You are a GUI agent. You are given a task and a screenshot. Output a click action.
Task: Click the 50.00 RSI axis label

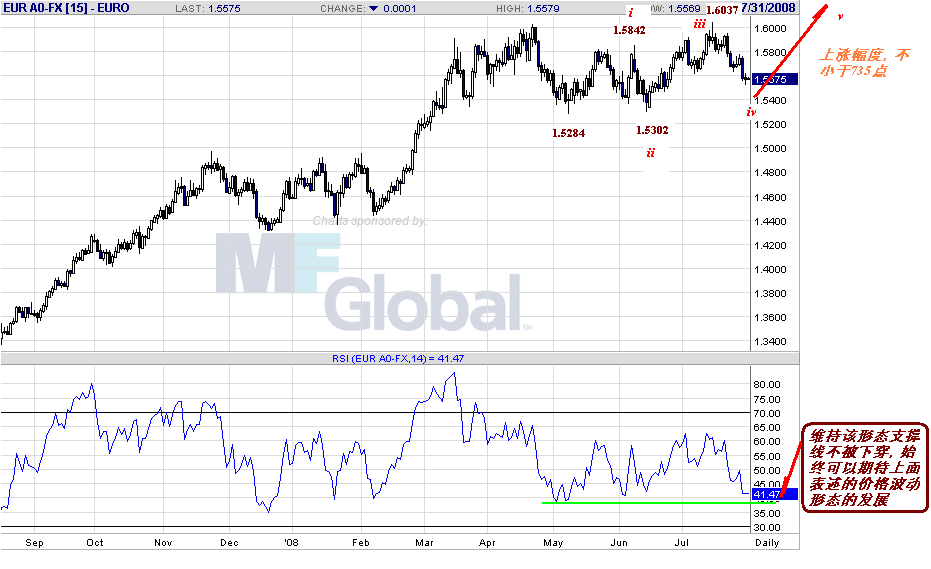coord(767,471)
